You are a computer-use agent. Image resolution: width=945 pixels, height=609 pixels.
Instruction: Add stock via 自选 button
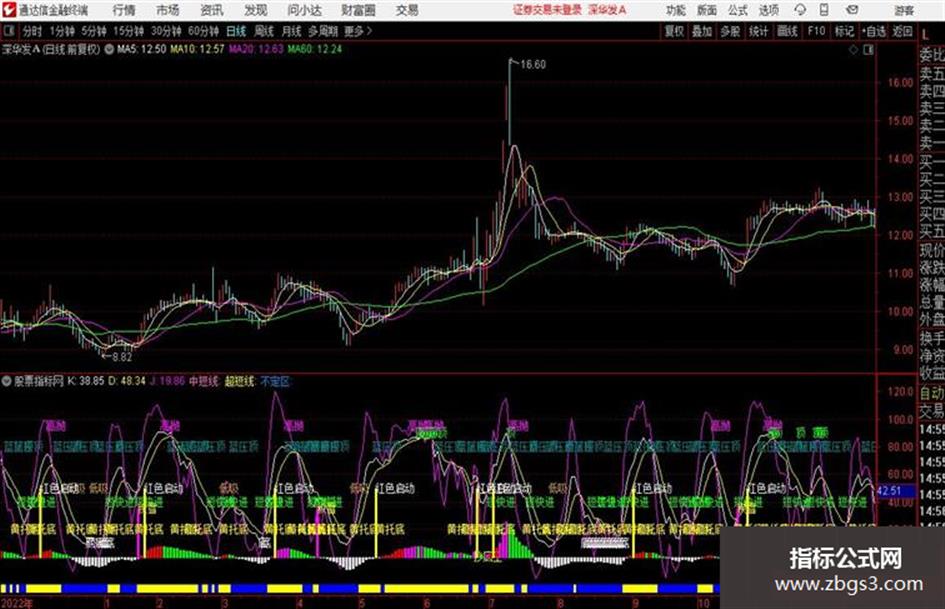(874, 31)
